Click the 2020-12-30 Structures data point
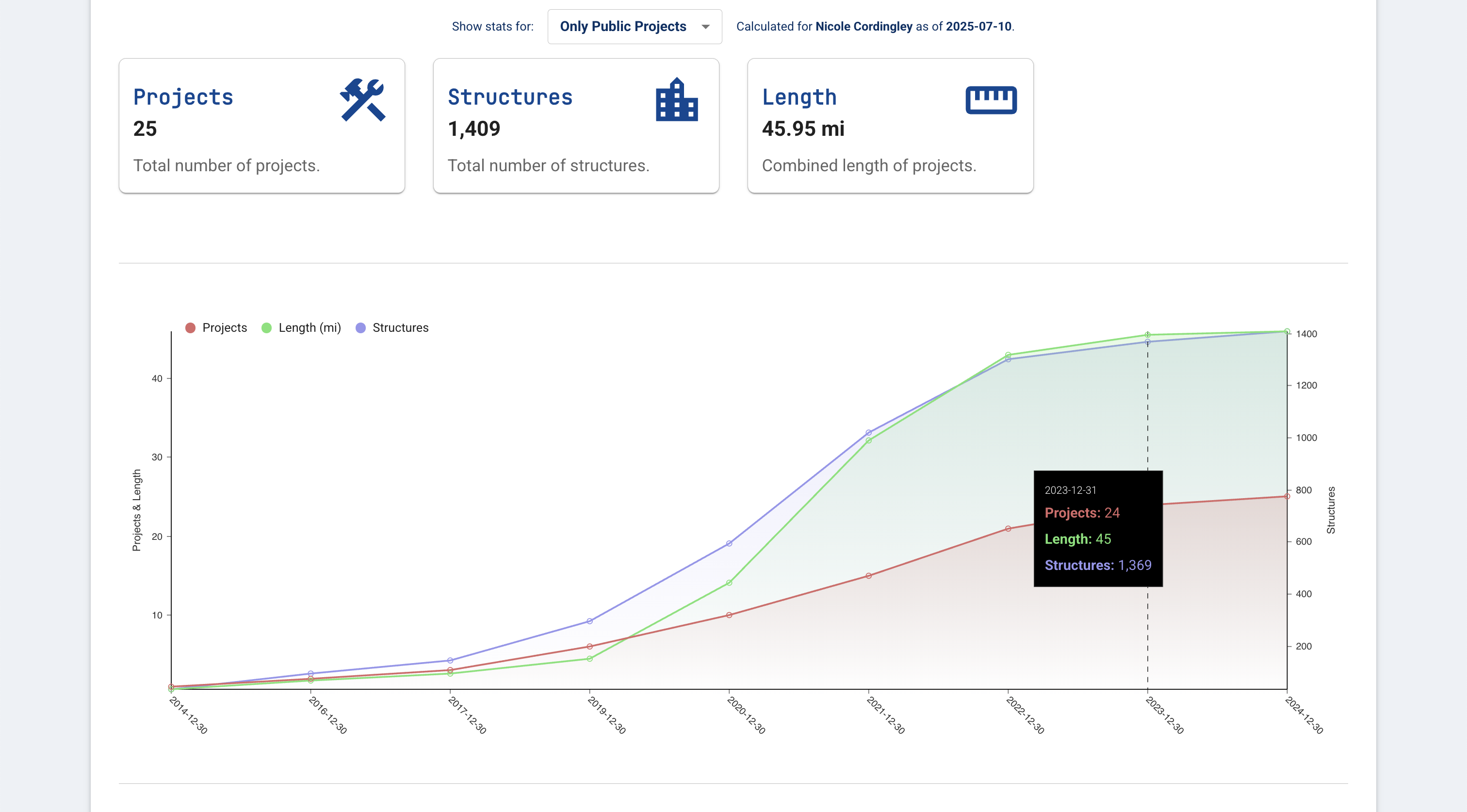The width and height of the screenshot is (1467, 812). [x=729, y=543]
